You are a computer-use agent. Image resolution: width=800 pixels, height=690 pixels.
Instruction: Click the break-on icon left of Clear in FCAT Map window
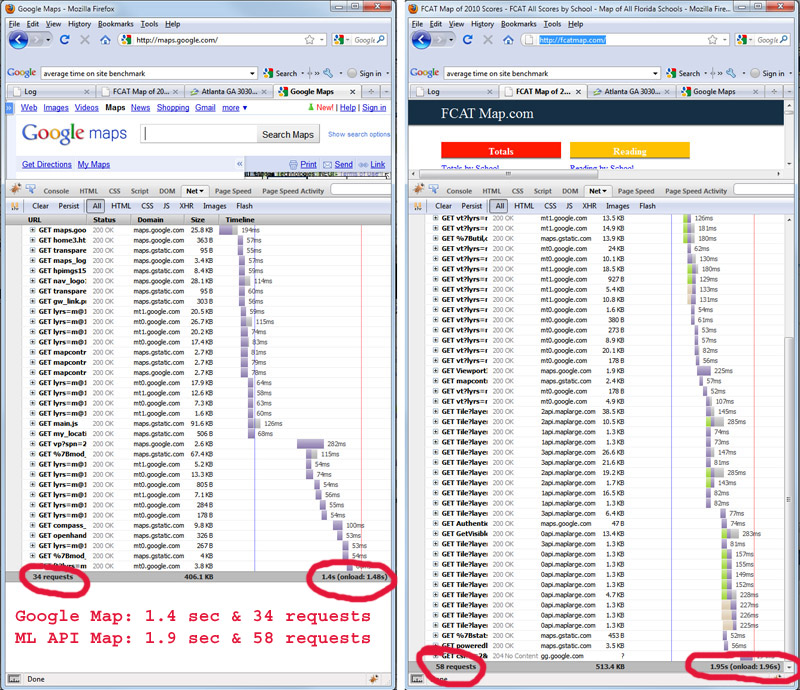click(x=418, y=206)
